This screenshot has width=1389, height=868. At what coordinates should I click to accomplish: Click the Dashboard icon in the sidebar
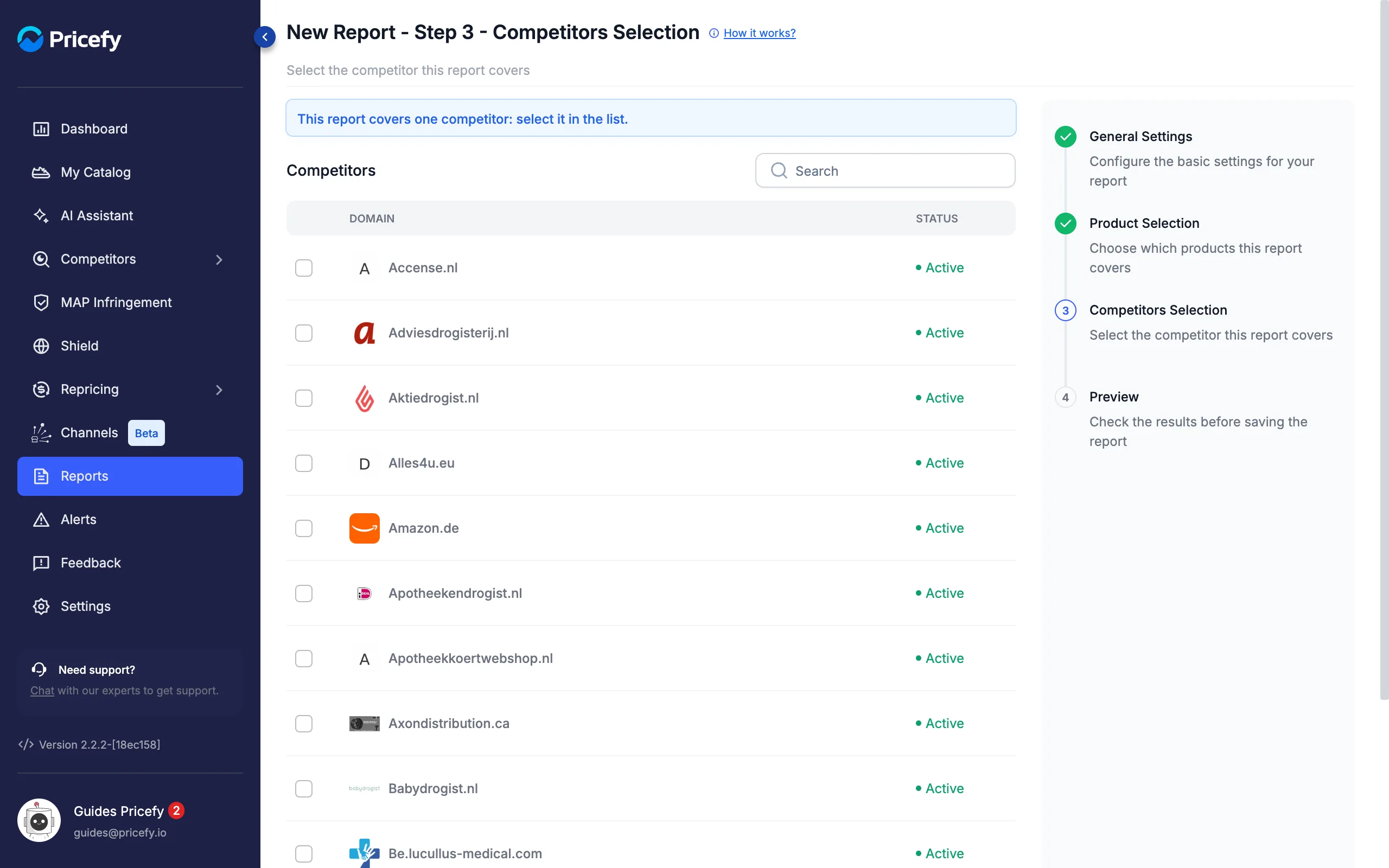[41, 129]
